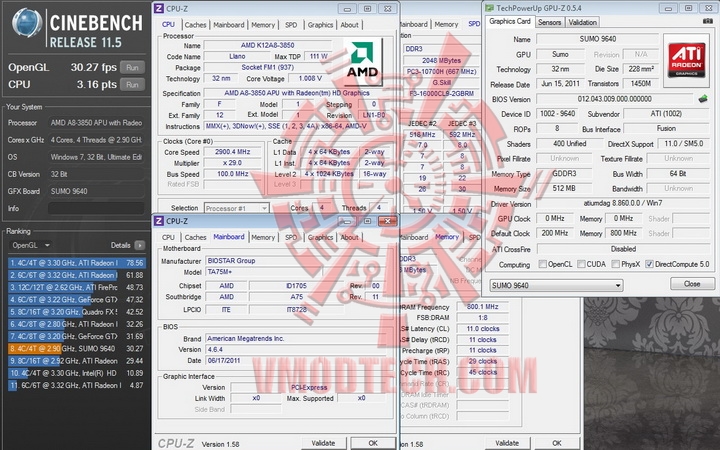The image size is (720, 450).
Task: Select ranking row 1 scoring 78.56
Action: [76, 263]
